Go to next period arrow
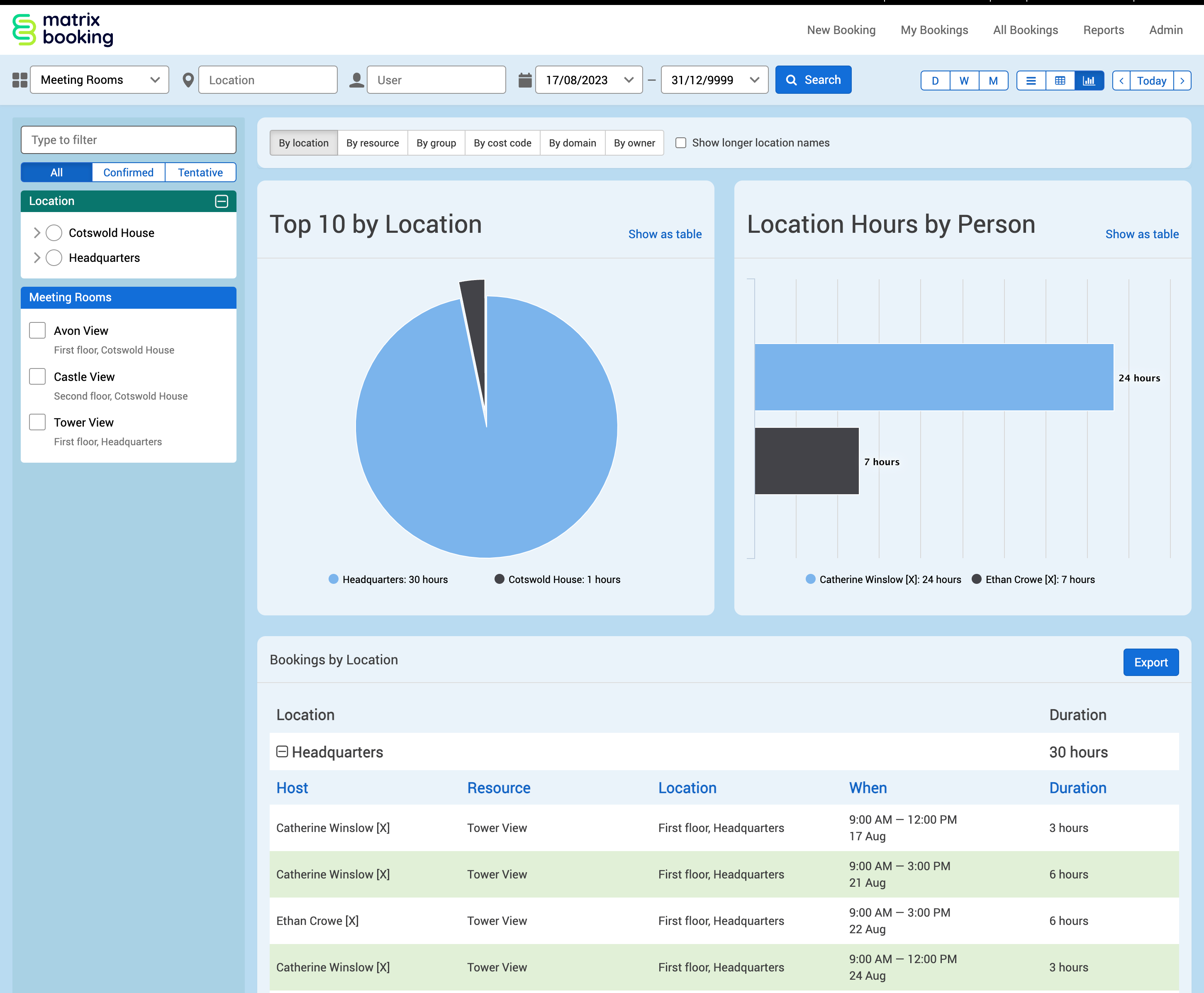 (x=1182, y=81)
